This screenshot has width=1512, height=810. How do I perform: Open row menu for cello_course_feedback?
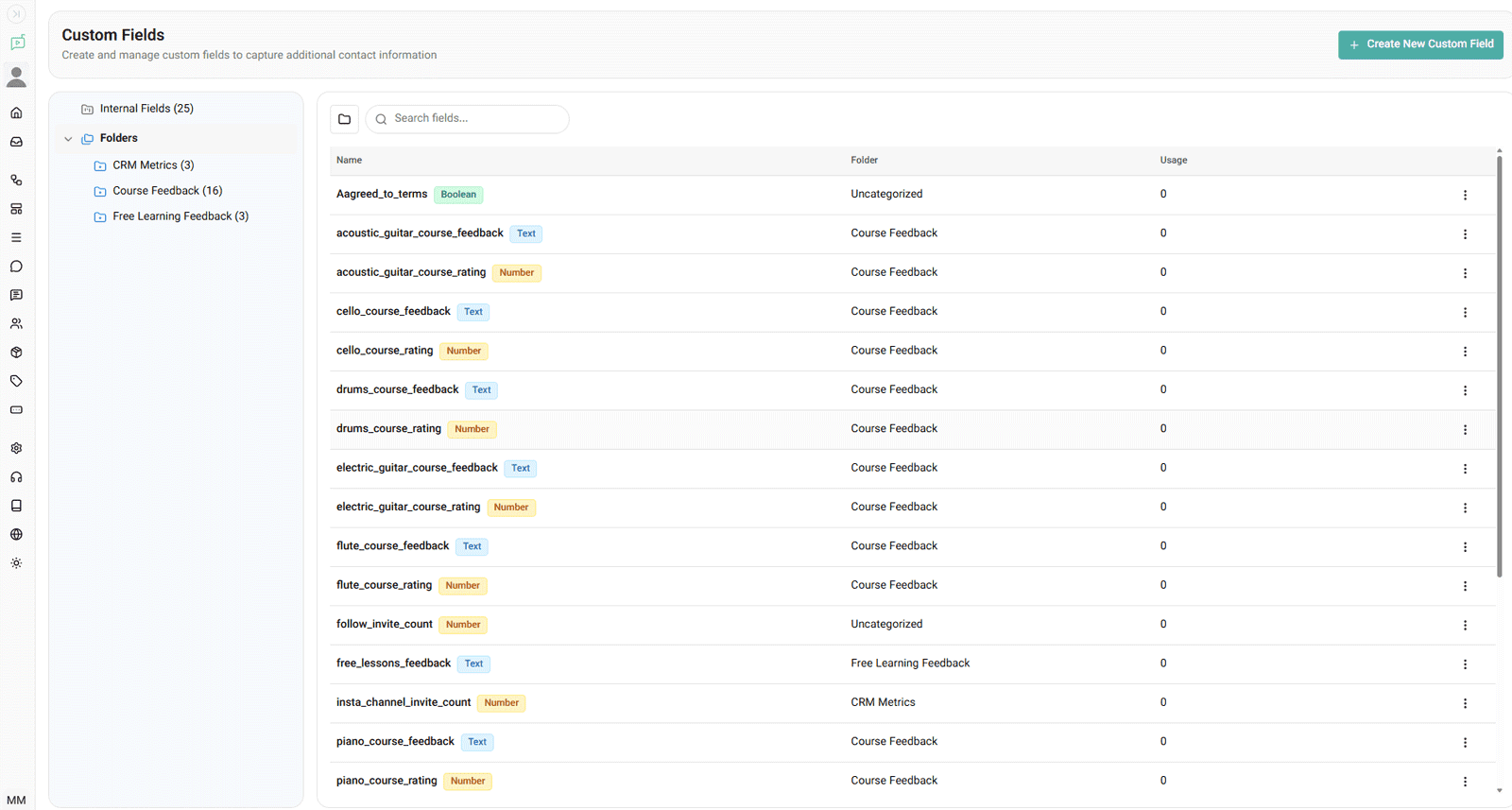pos(1465,312)
